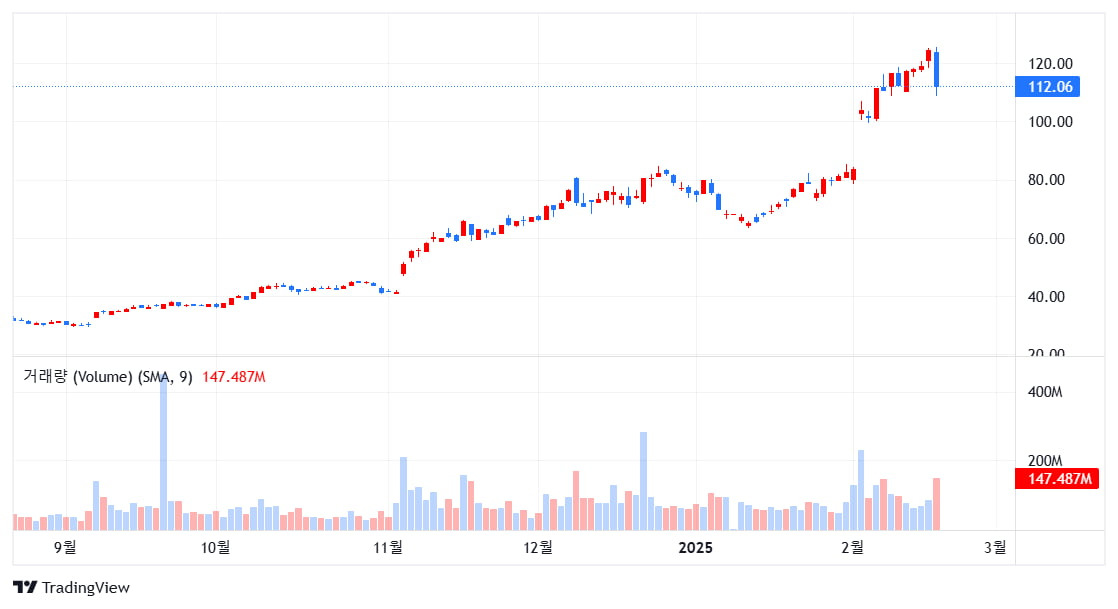Viewport: 1118px width, 609px height.
Task: Click the tall early-February volume bar
Action: (x=861, y=490)
